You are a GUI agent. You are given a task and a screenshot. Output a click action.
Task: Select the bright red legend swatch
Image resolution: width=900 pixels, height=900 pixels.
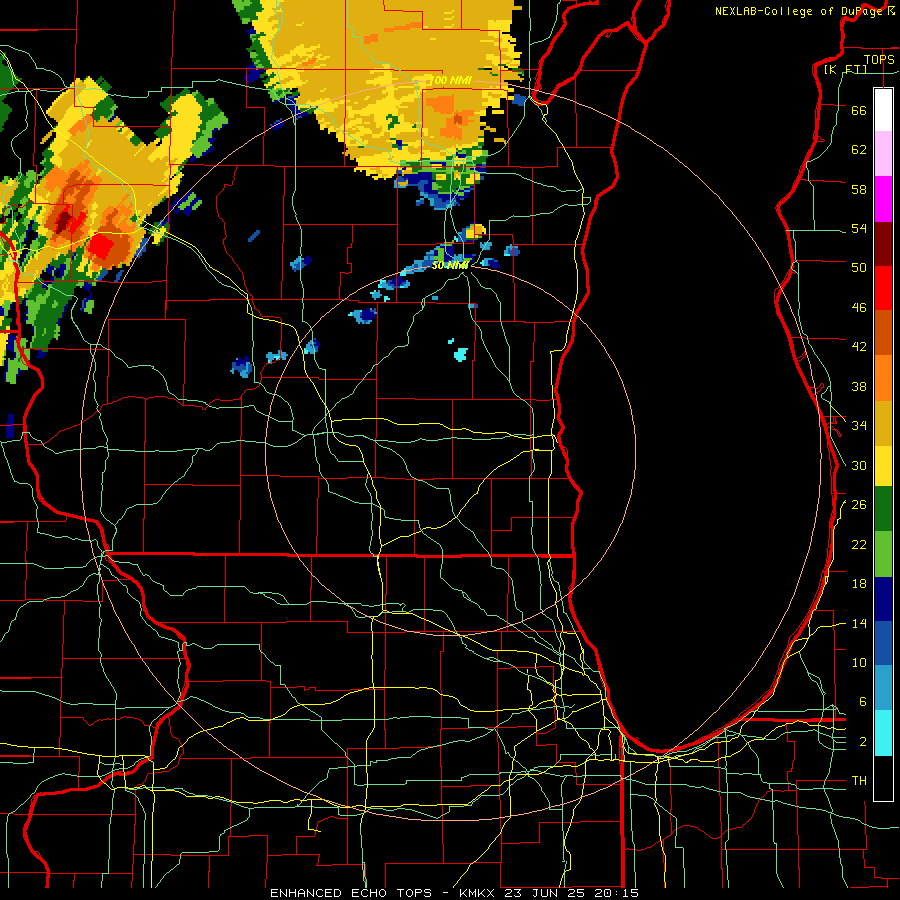click(883, 288)
